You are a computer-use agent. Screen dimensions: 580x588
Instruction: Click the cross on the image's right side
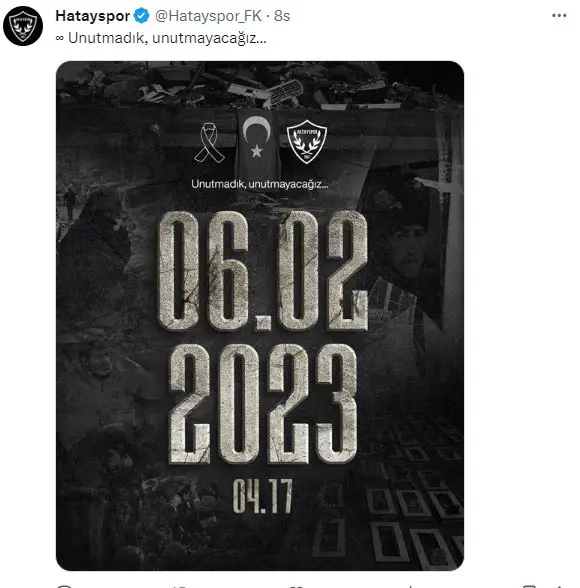[446, 225]
